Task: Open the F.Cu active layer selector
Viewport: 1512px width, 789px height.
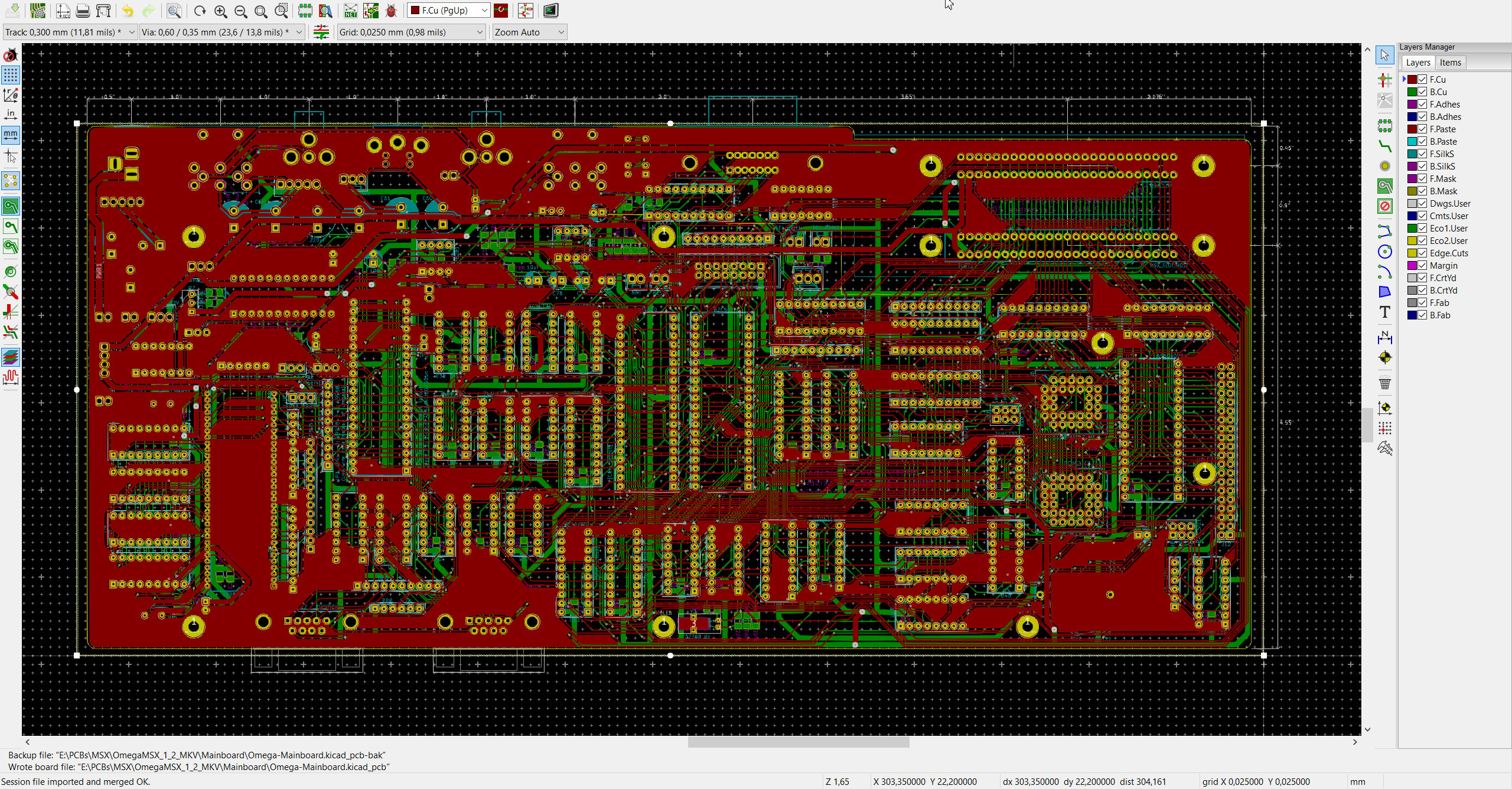Action: [x=449, y=11]
